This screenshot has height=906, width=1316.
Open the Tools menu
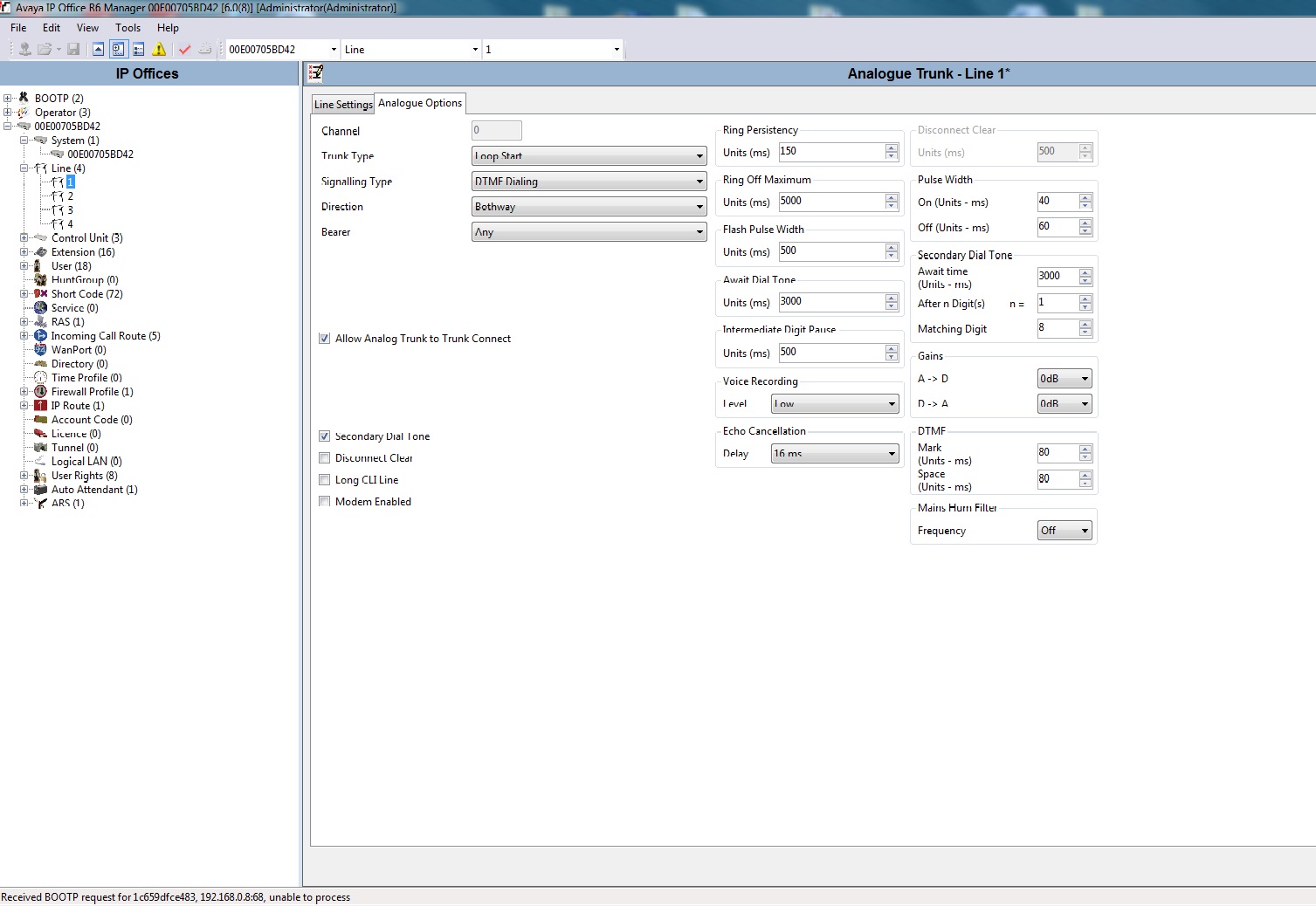(128, 28)
